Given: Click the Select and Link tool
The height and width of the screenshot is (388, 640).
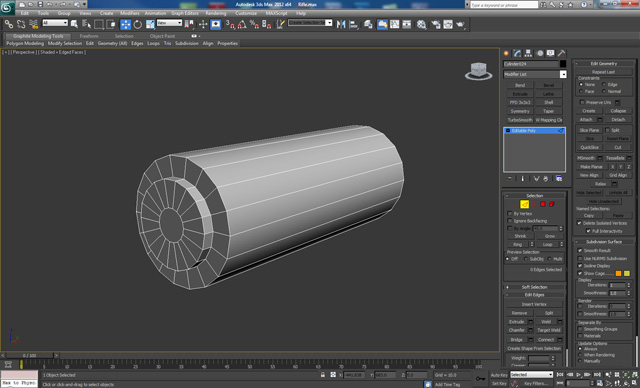Looking at the screenshot, I should click(9, 24).
